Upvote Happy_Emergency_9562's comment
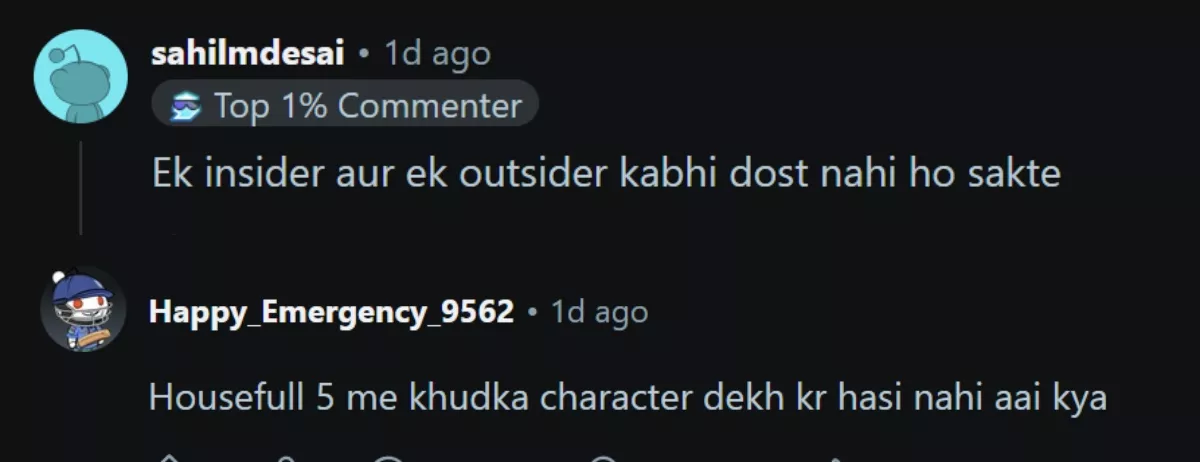The height and width of the screenshot is (462, 1200). click(168, 459)
